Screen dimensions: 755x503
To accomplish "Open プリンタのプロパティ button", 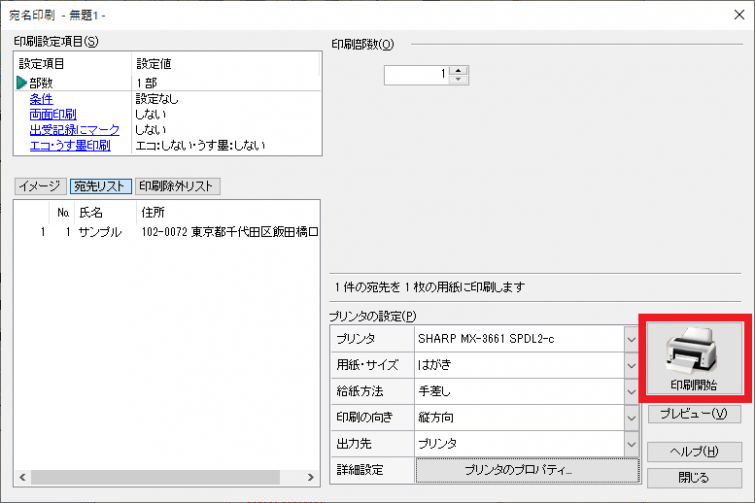I will [x=527, y=470].
